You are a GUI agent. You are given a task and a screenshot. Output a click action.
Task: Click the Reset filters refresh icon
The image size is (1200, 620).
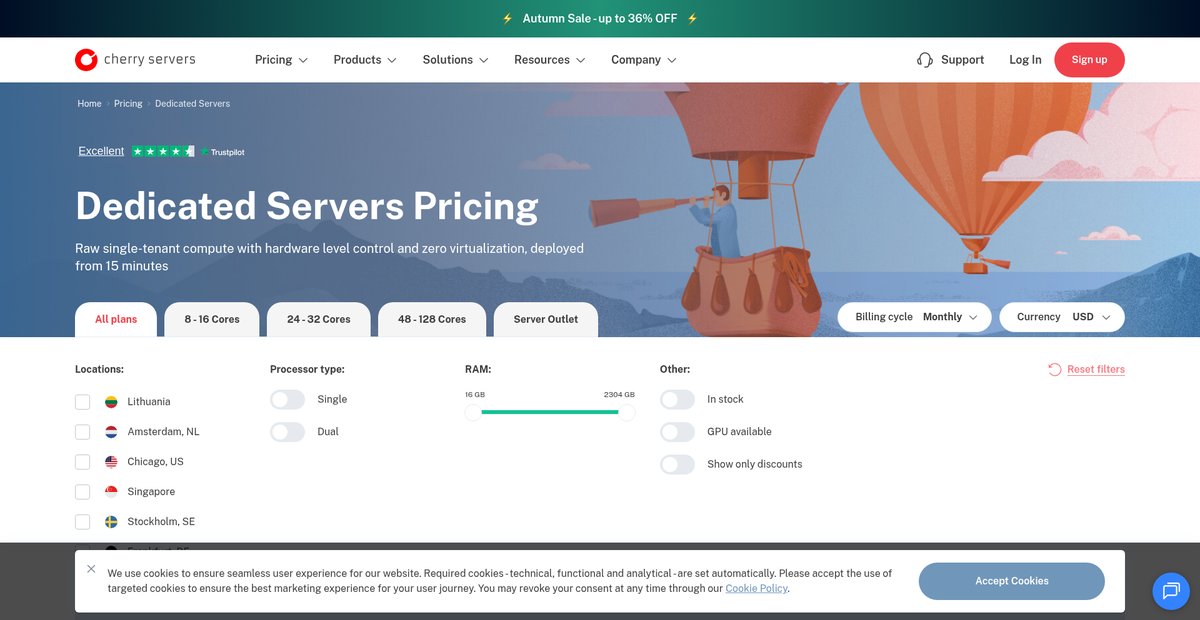click(1055, 369)
